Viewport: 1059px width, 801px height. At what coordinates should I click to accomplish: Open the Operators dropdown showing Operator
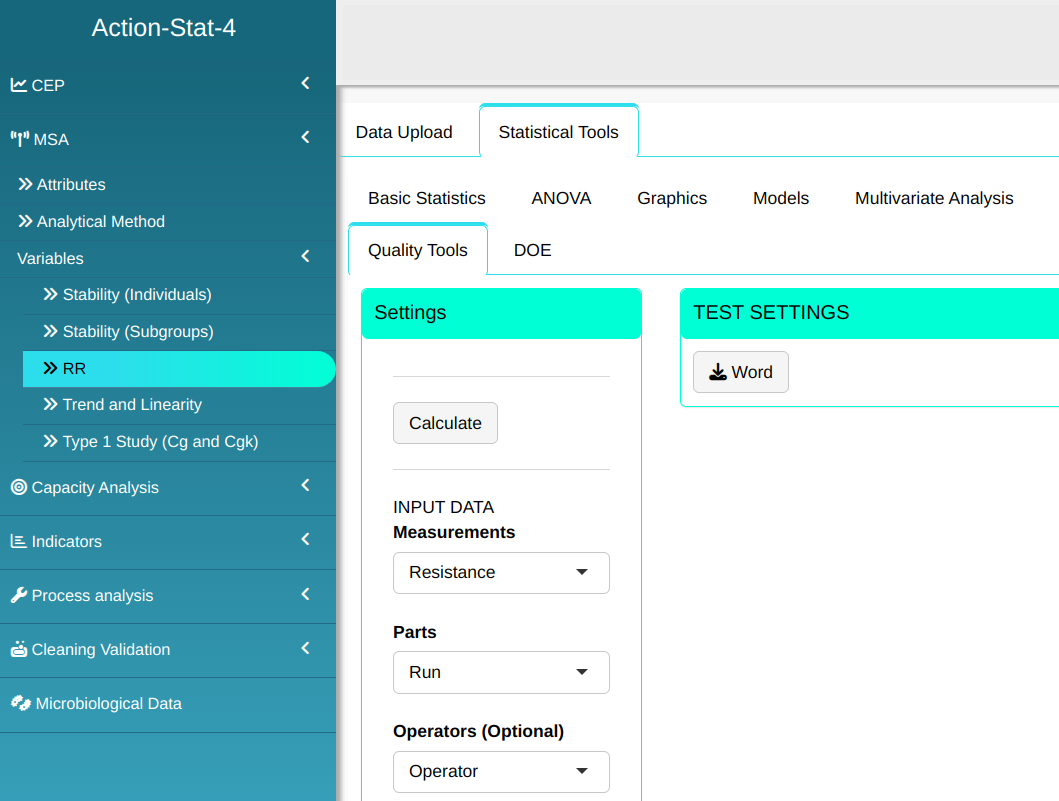pos(501,771)
